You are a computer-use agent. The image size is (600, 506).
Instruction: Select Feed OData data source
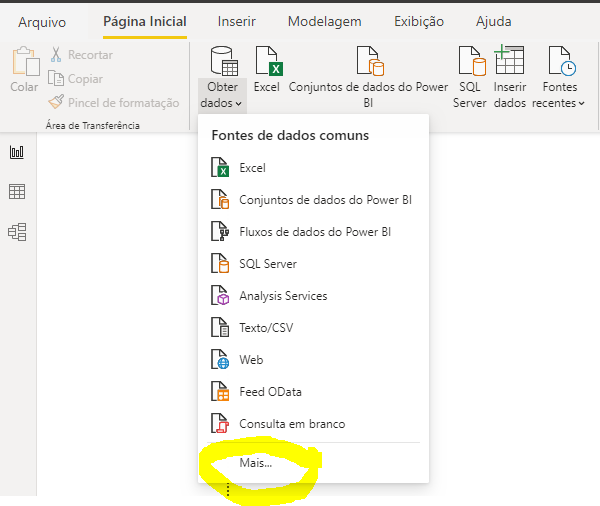tap(313, 392)
